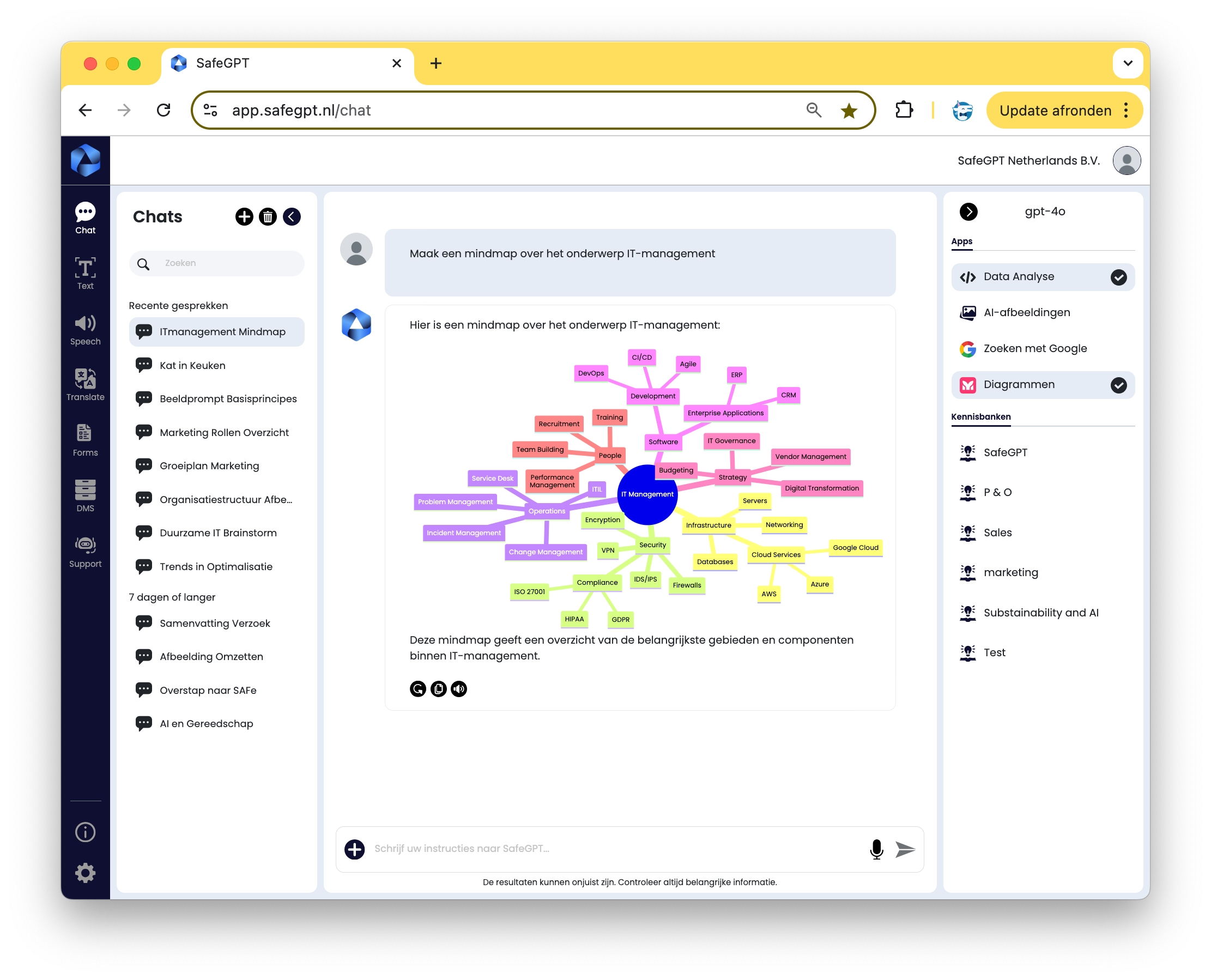This screenshot has width=1211, height=980.
Task: Toggle the Data Analyse app
Action: point(1043,277)
